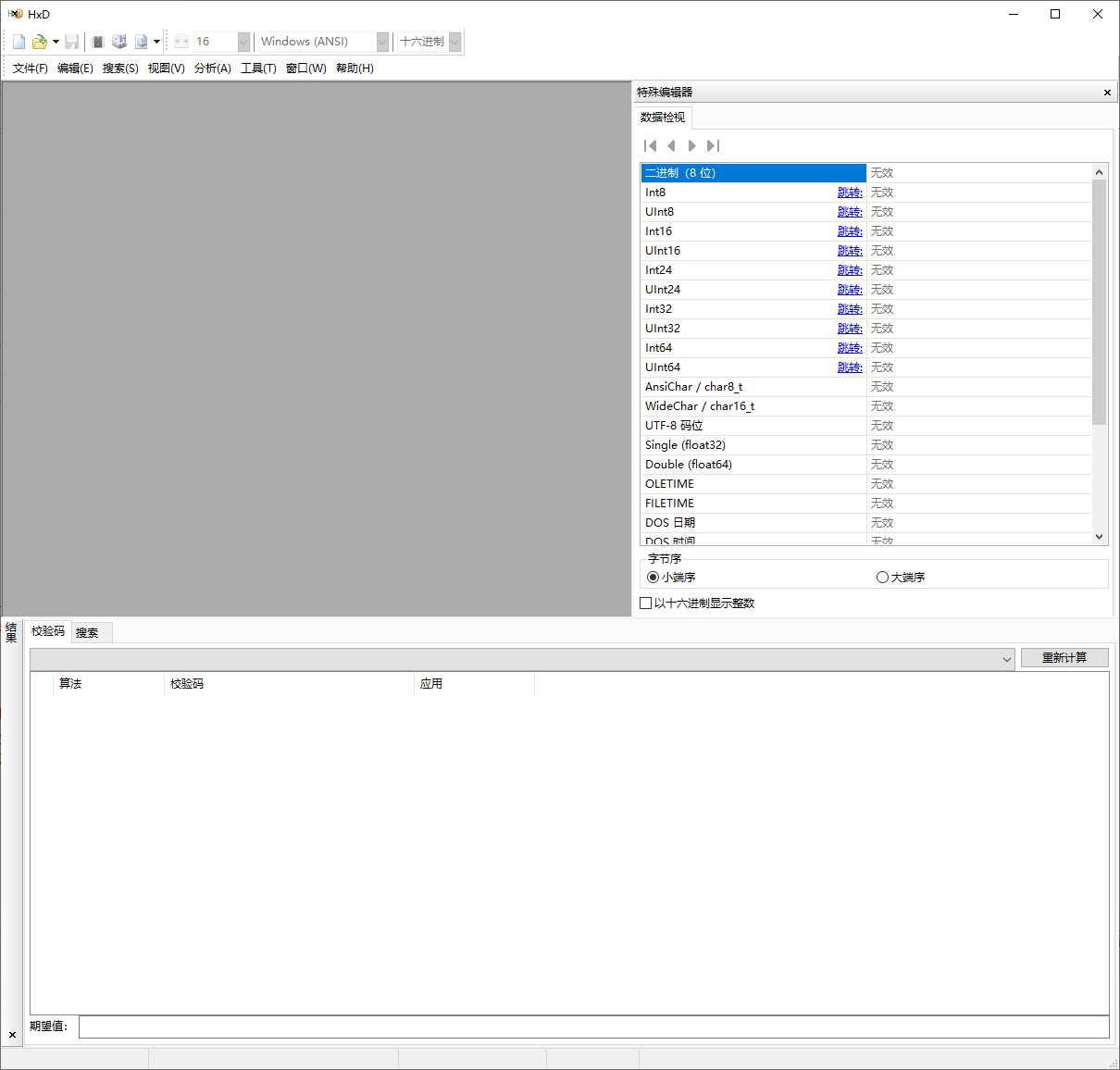Image resolution: width=1120 pixels, height=1070 pixels.
Task: Click the Open file folder icon
Action: (39, 42)
